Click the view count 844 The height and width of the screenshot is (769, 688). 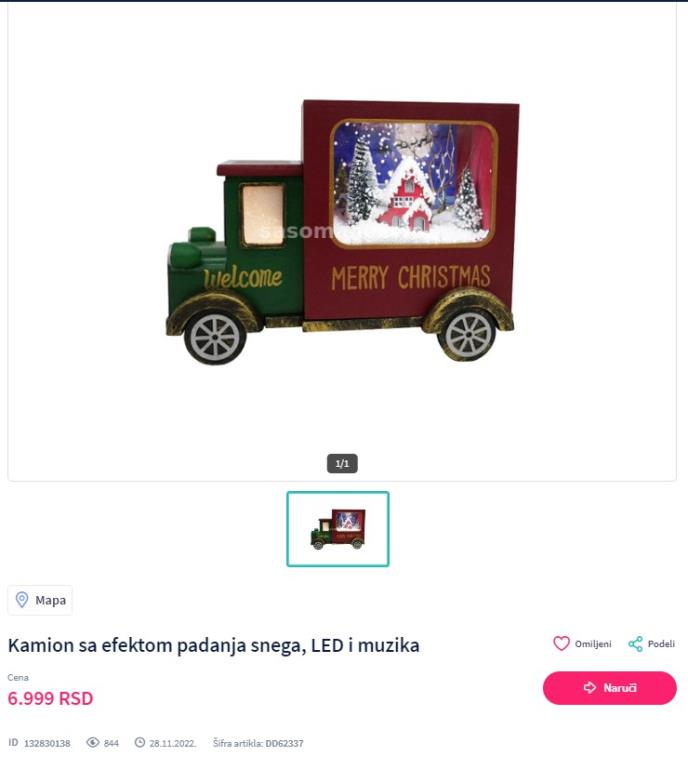111,743
